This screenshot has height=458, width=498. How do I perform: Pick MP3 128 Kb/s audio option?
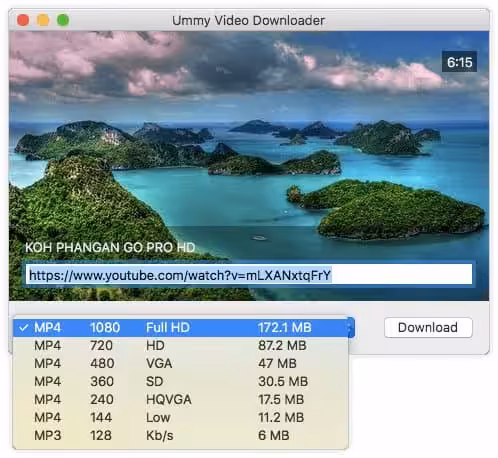point(180,435)
